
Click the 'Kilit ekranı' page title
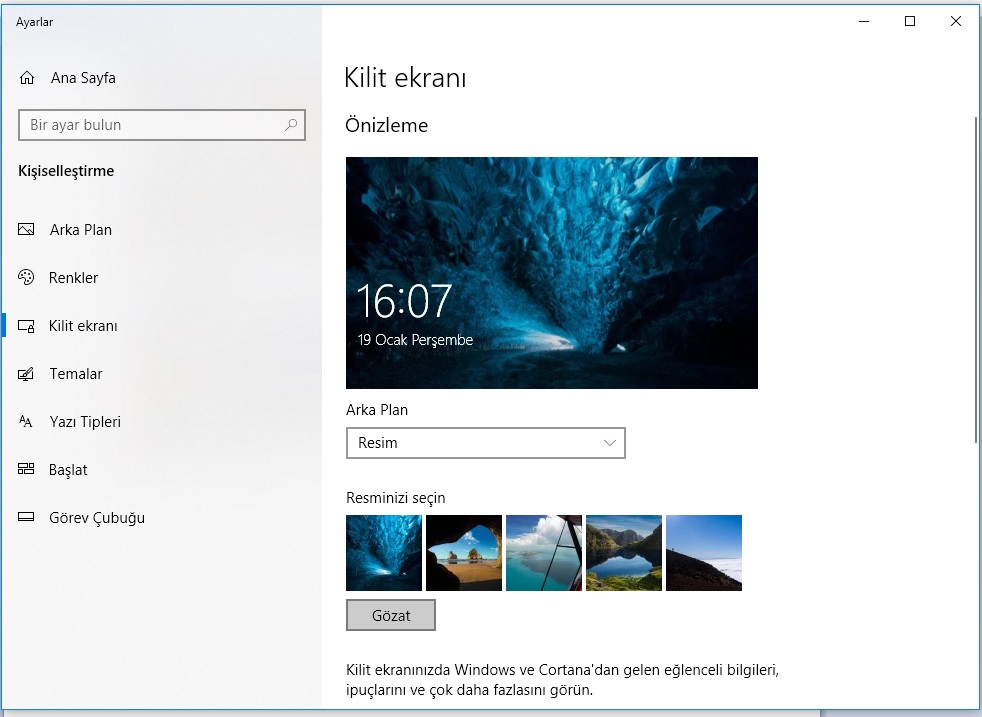[405, 78]
